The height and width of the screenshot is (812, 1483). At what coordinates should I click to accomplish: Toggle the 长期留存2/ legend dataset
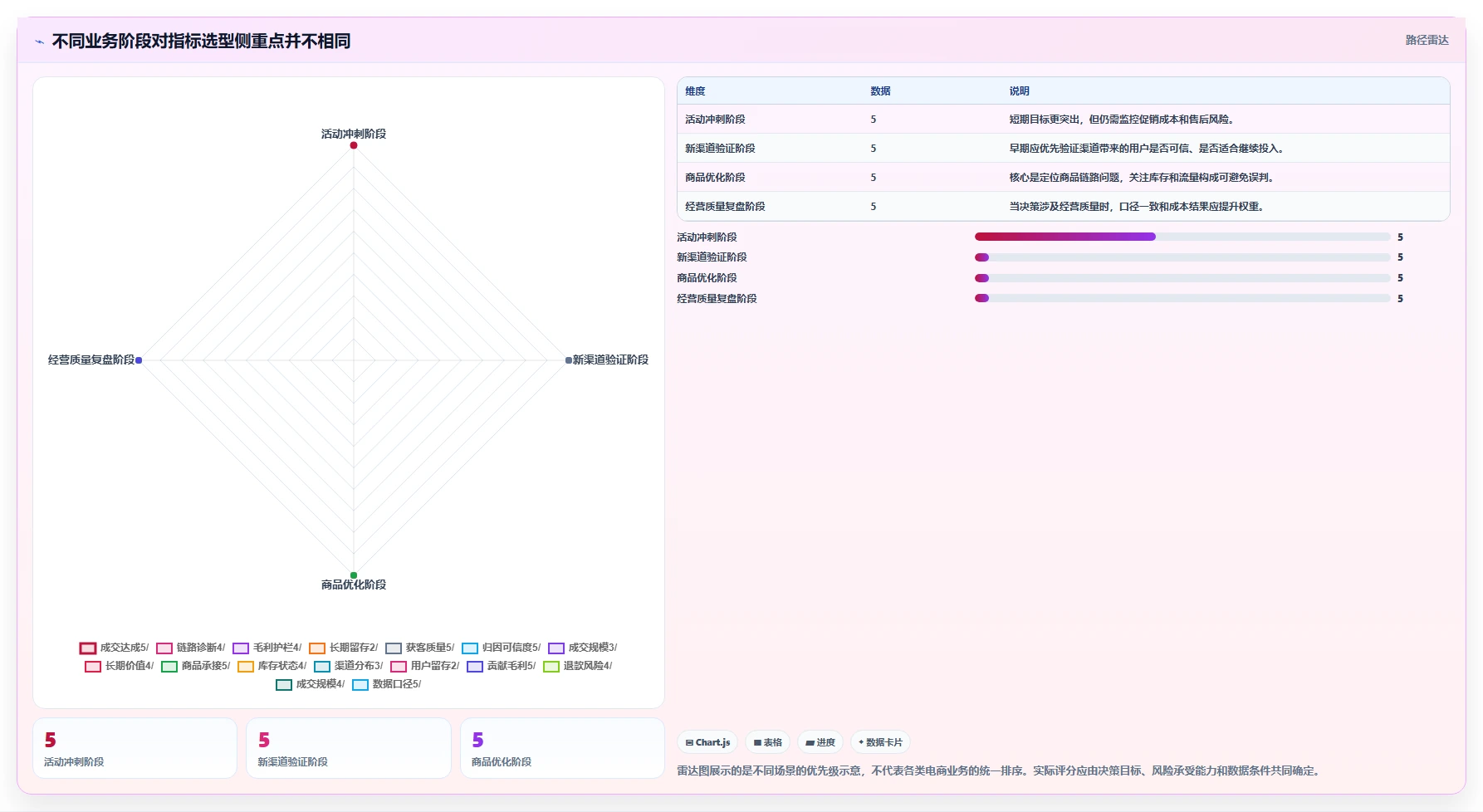[344, 648]
